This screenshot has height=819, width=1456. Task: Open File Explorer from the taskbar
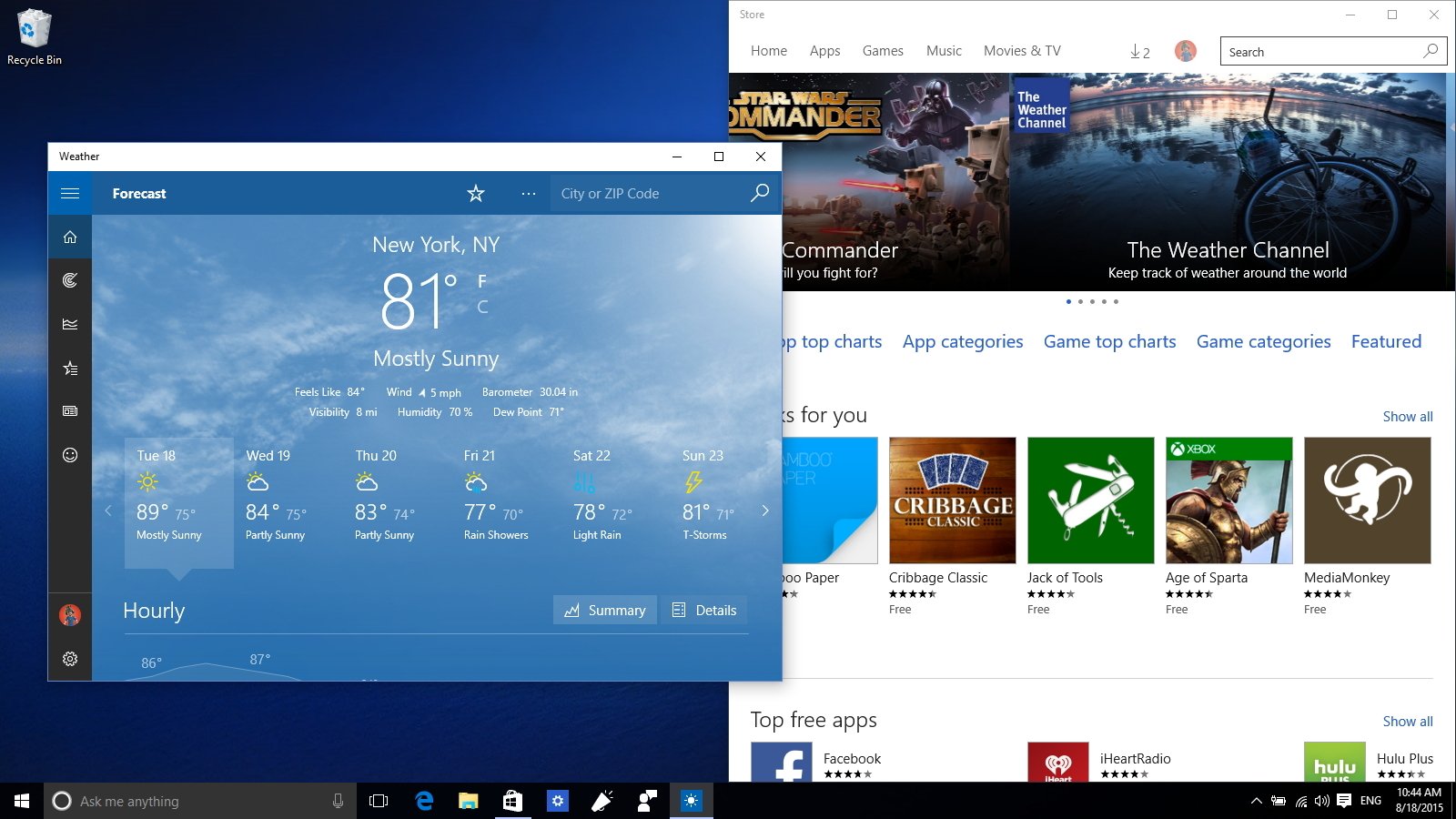click(x=469, y=801)
